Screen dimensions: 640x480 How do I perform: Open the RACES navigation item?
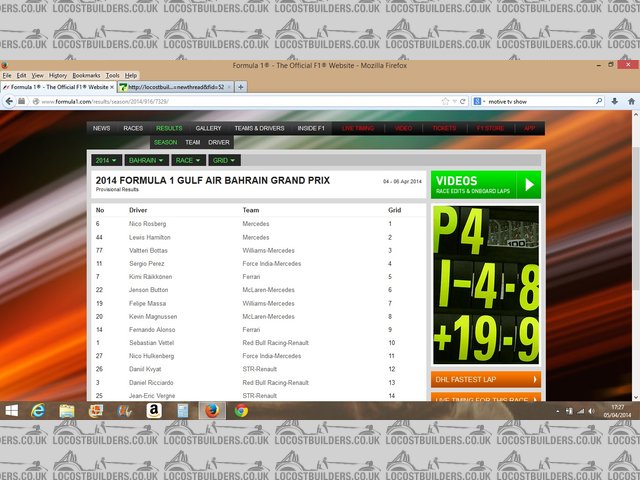coord(133,128)
